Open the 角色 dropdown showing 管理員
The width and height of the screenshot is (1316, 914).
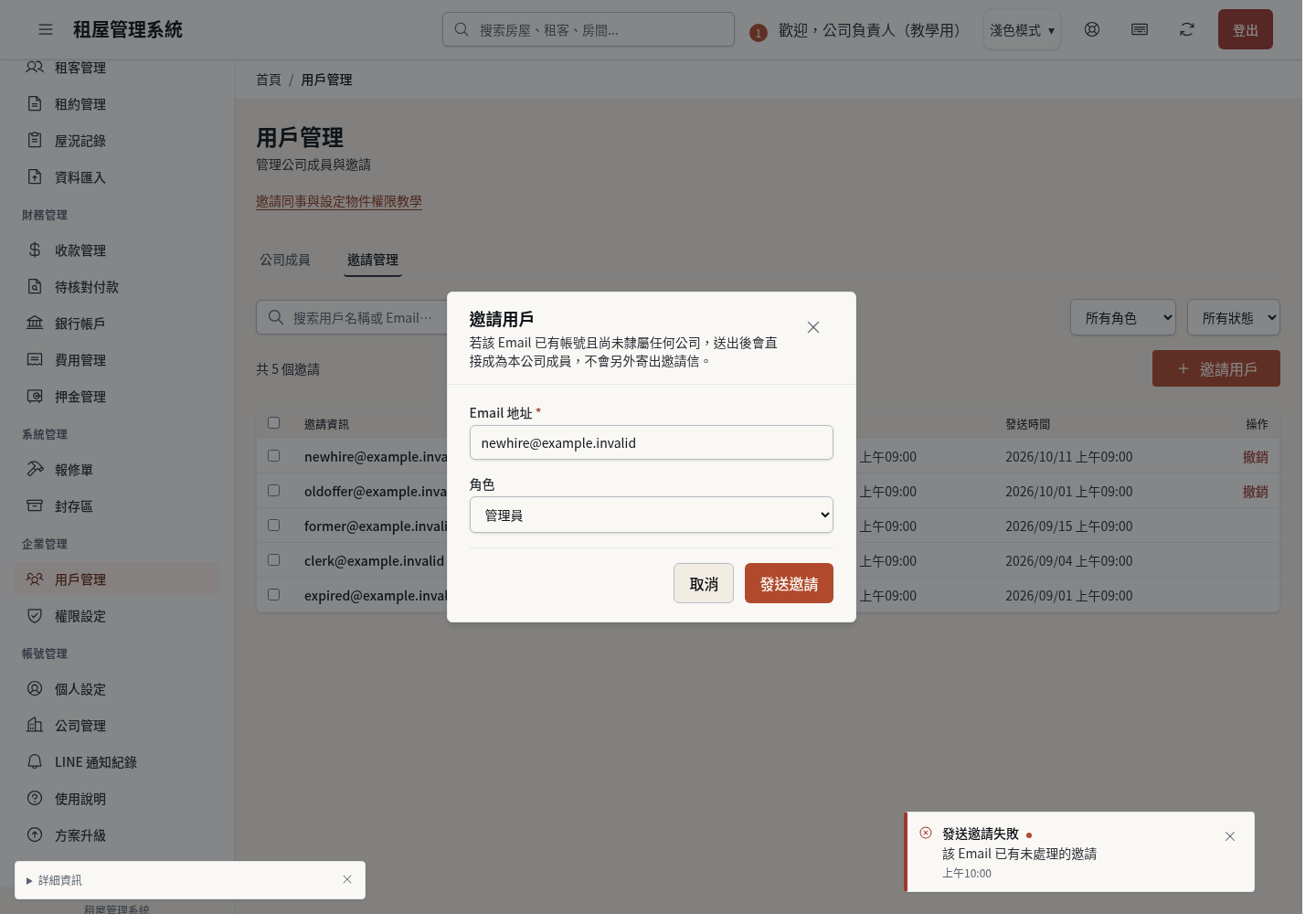pyautogui.click(x=652, y=515)
